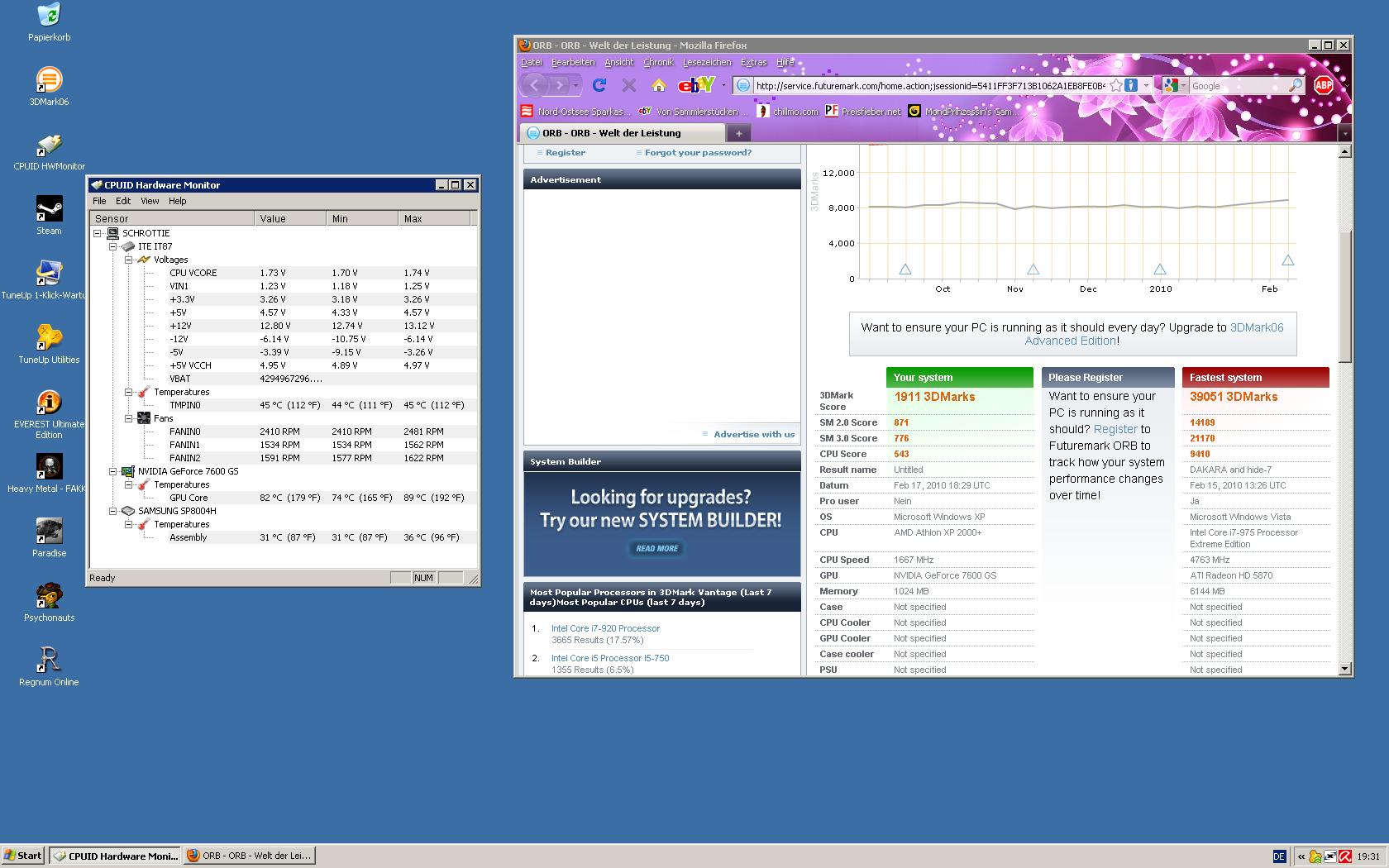
Task: Collapse the ITE IT87 tree node
Action: click(113, 246)
